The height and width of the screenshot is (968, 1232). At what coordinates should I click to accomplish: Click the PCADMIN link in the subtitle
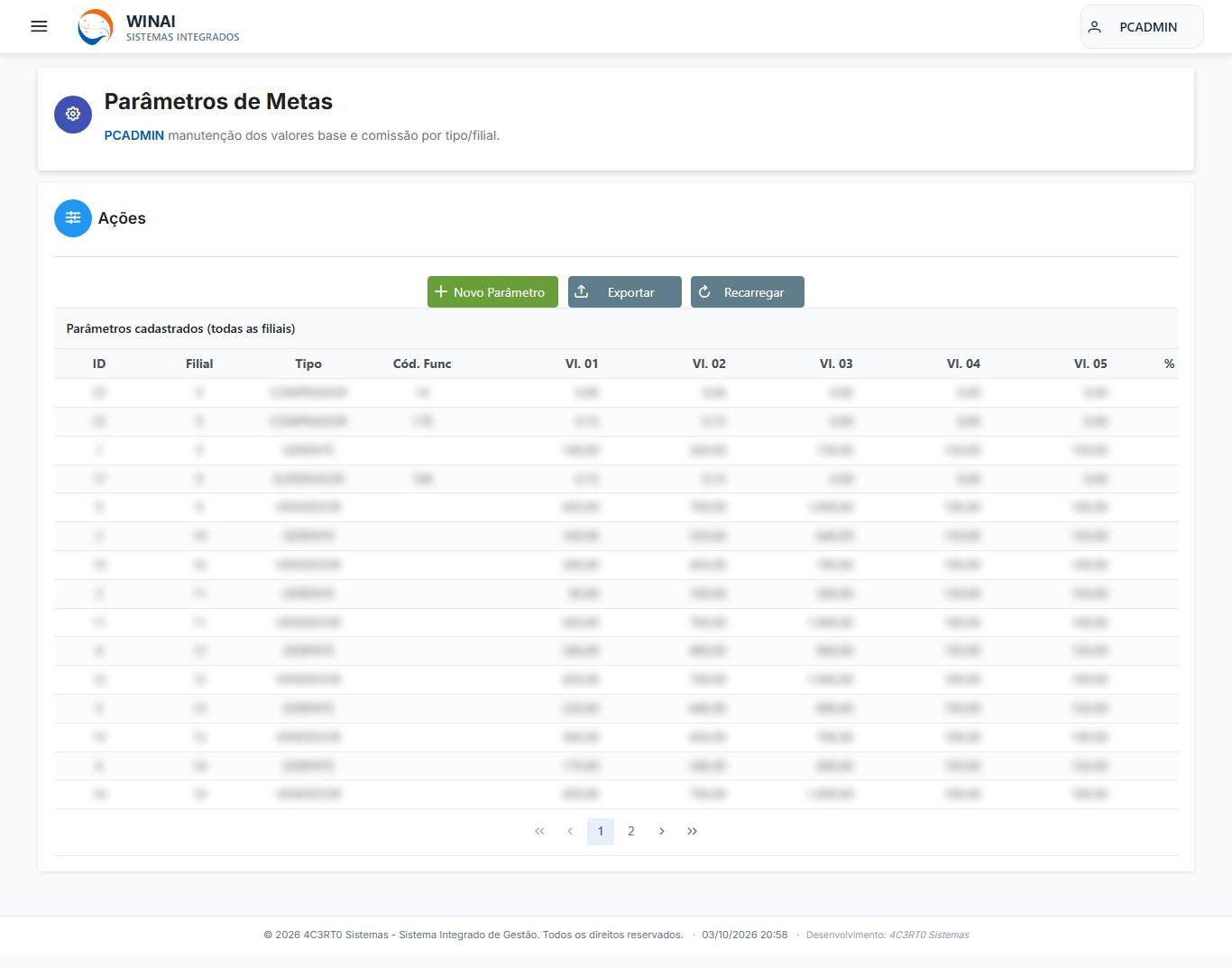coord(134,135)
